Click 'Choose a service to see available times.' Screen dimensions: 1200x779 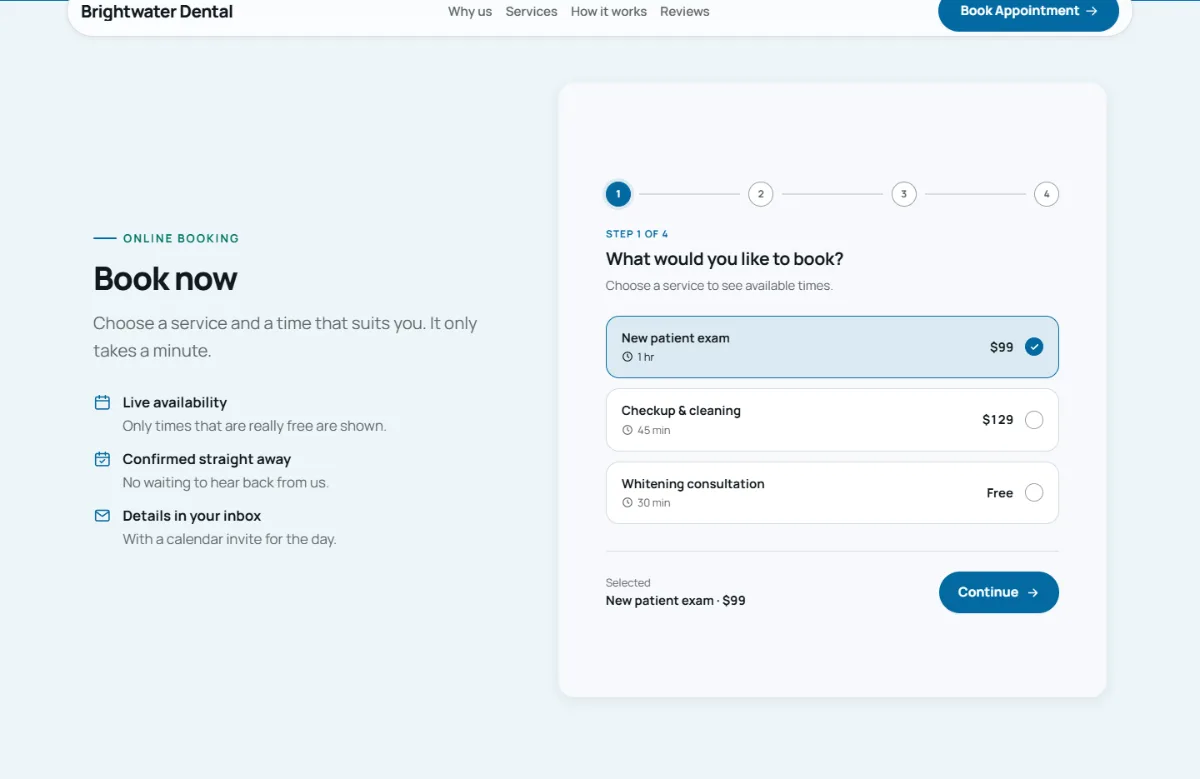pos(719,286)
